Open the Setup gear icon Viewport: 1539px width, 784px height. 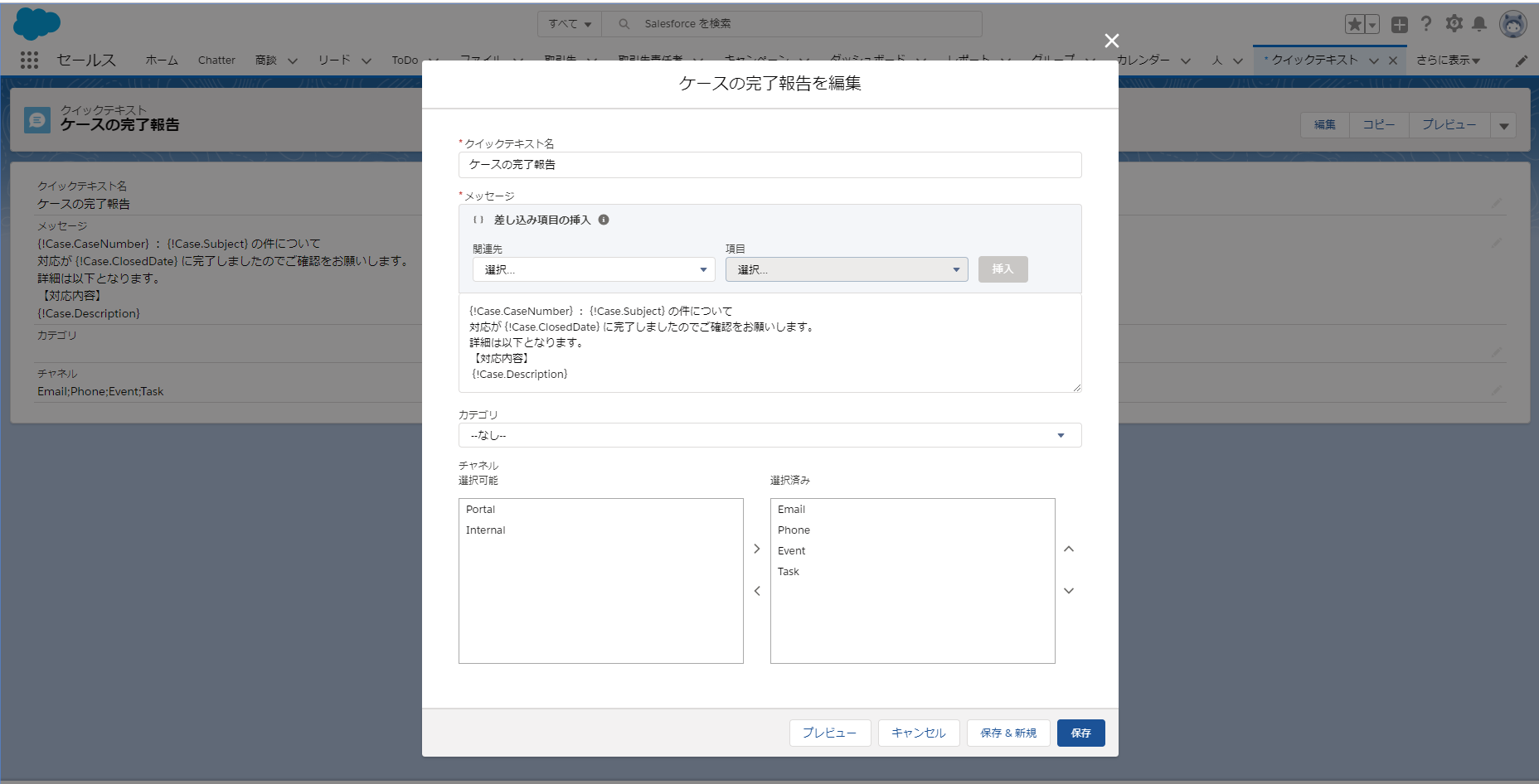1454,23
